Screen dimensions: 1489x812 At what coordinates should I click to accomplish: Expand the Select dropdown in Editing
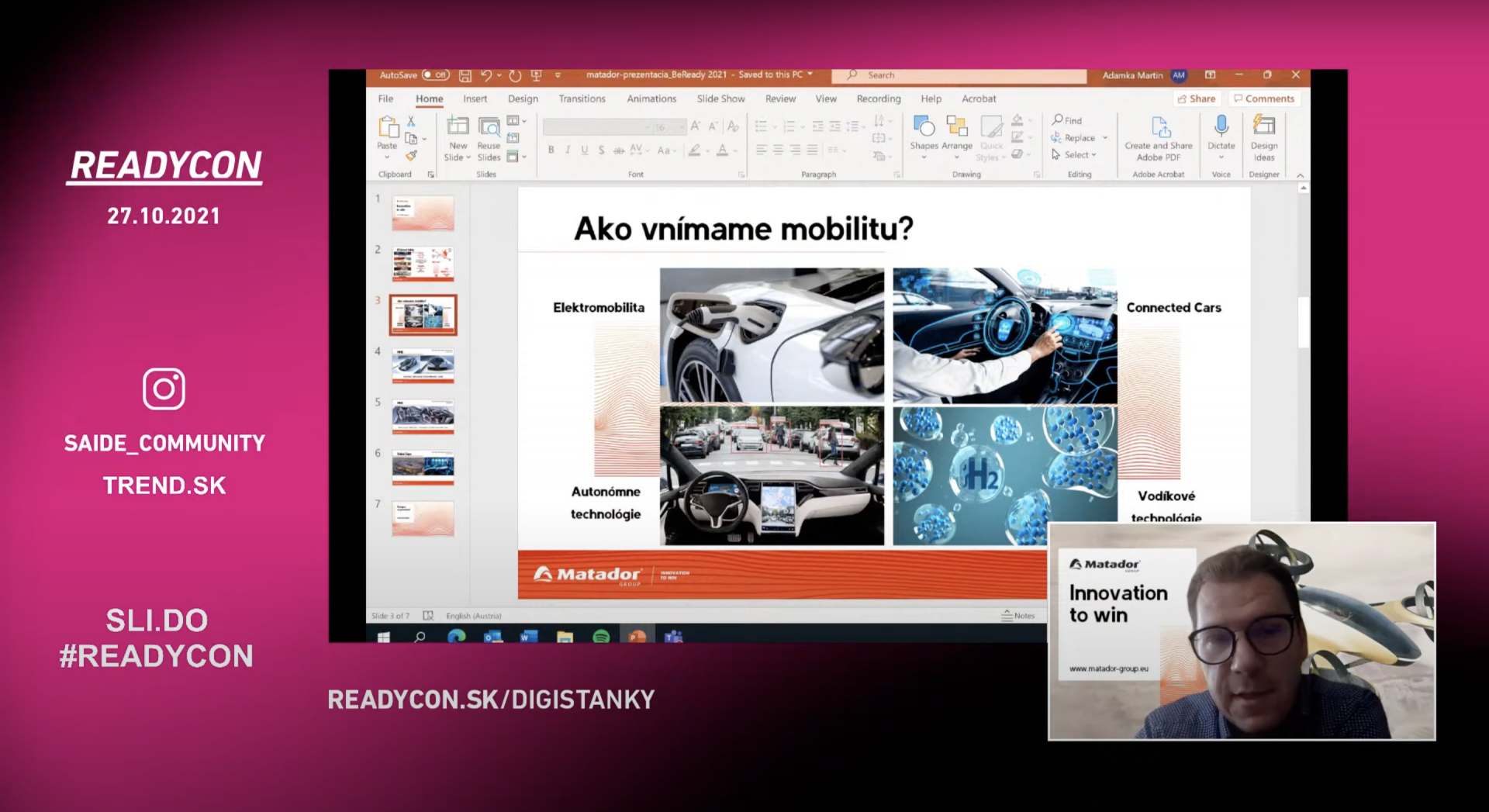[x=1075, y=155]
